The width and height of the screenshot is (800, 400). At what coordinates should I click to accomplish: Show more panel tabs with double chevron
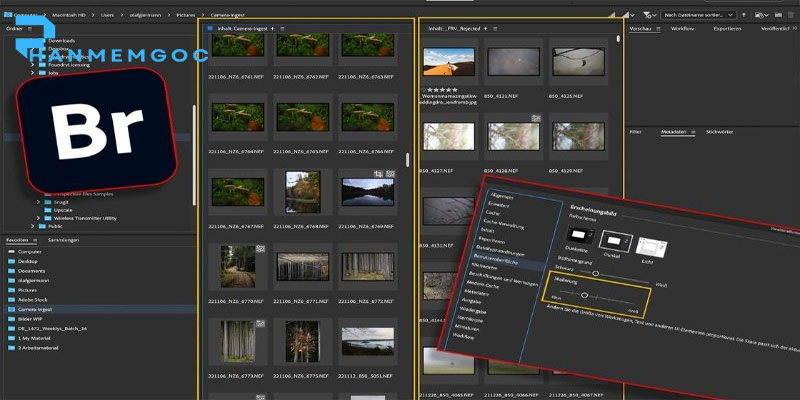(x=794, y=29)
